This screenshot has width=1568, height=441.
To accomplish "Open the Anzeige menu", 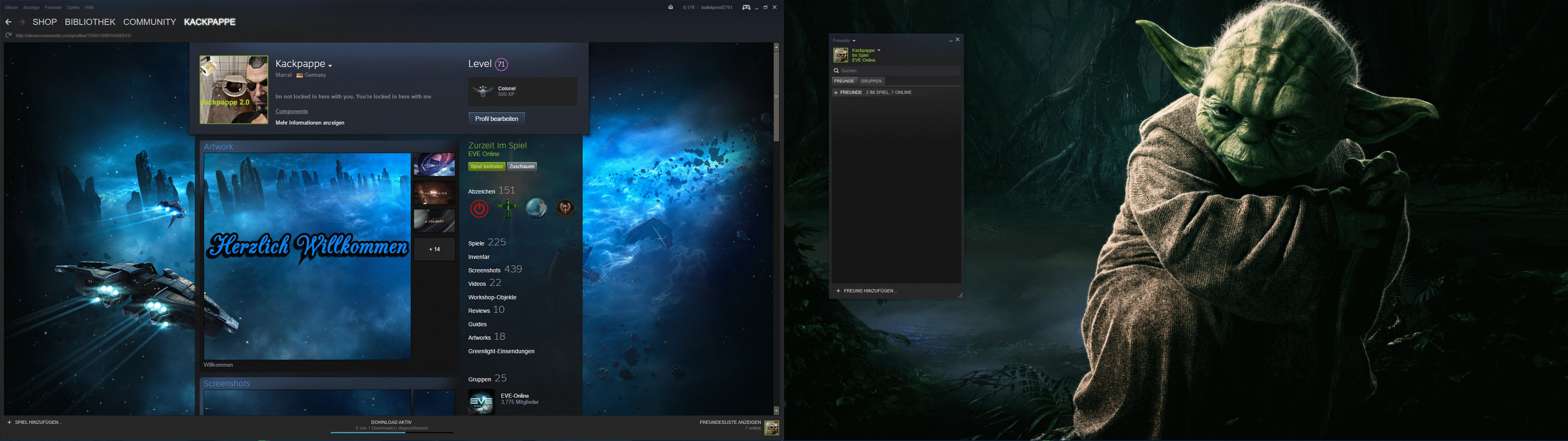I will pos(31,7).
